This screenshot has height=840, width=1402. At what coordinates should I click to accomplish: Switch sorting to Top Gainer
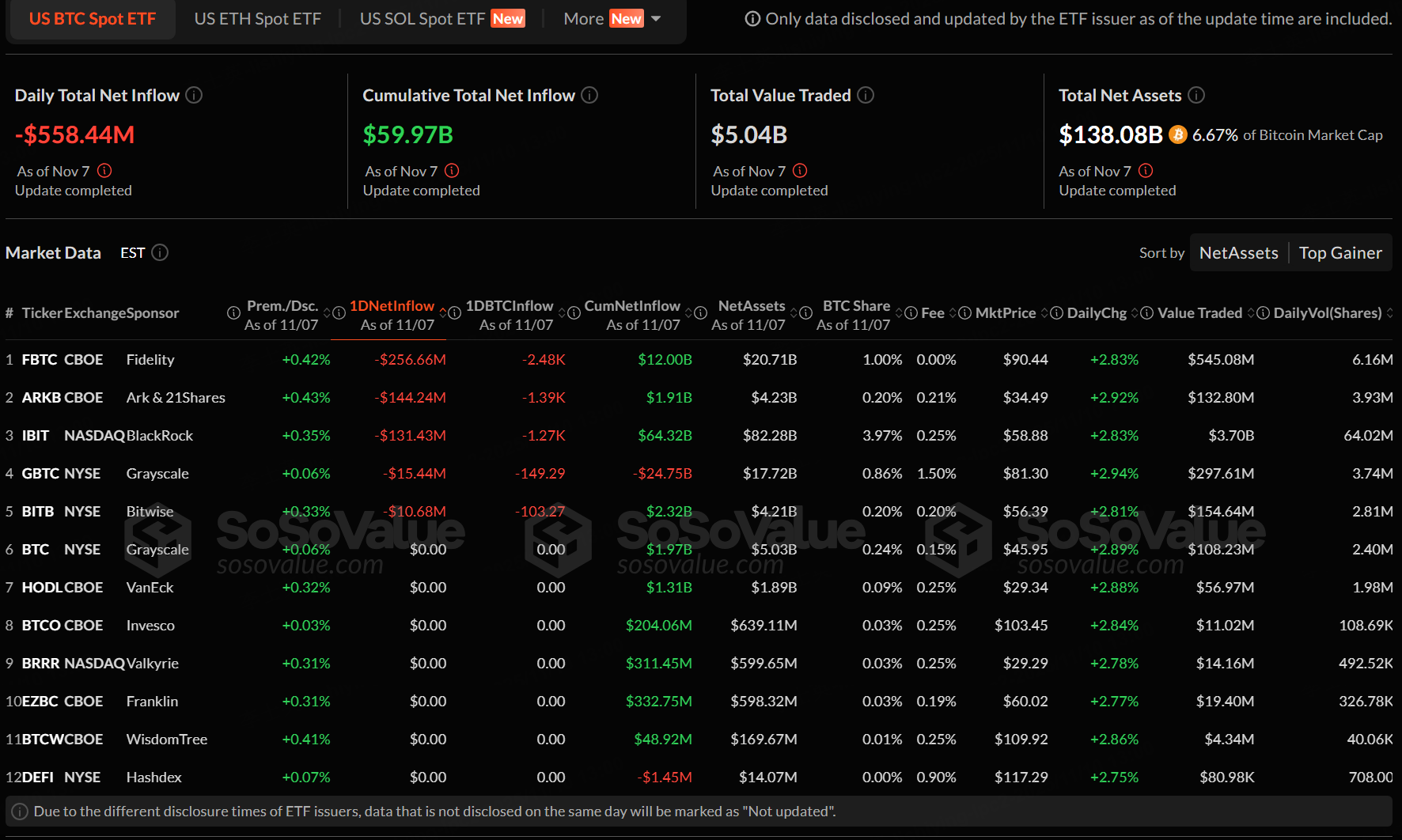pos(1340,253)
